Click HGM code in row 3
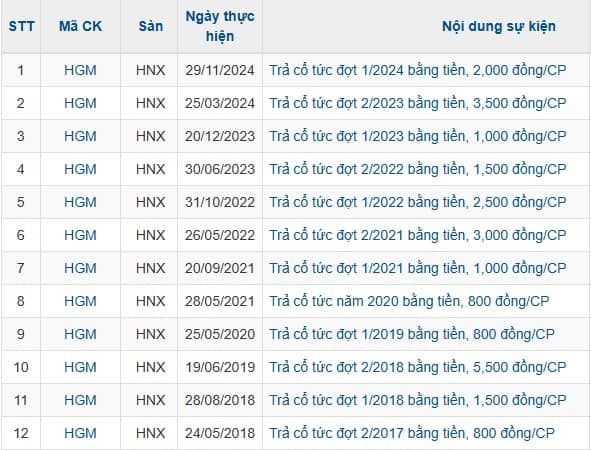 point(80,136)
